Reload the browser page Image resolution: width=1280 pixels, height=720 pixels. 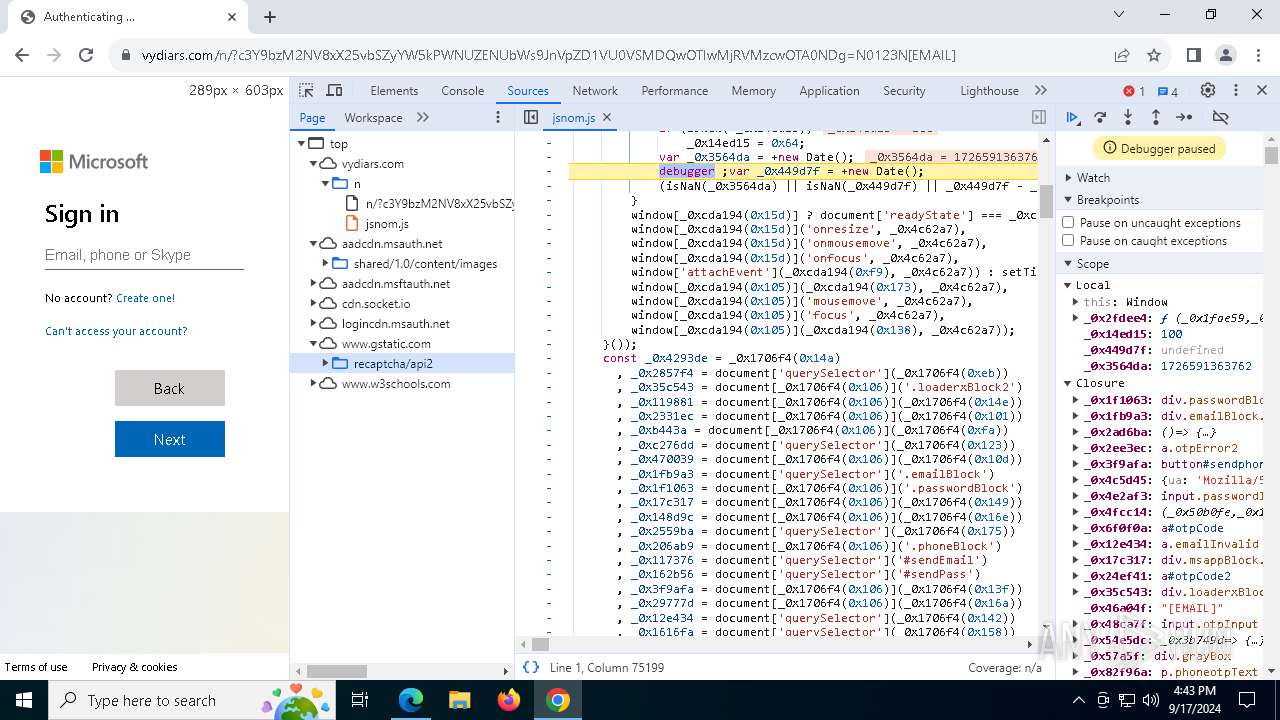pos(86,55)
